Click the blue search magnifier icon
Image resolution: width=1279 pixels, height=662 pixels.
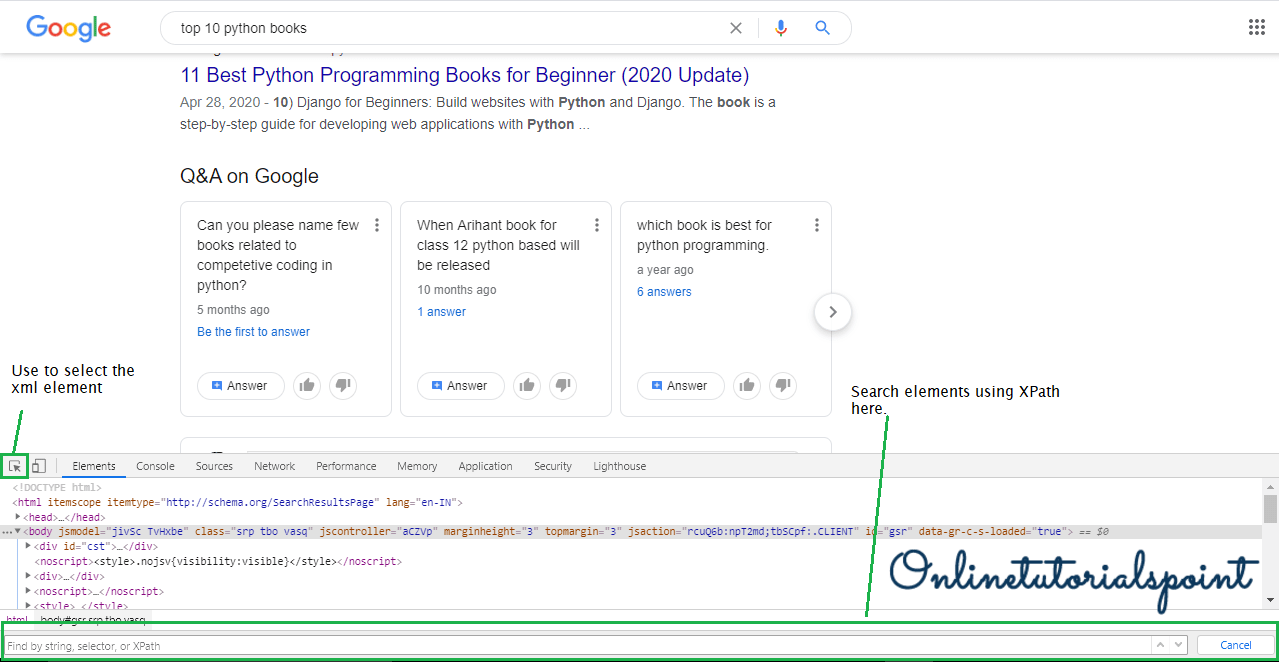pyautogui.click(x=822, y=28)
